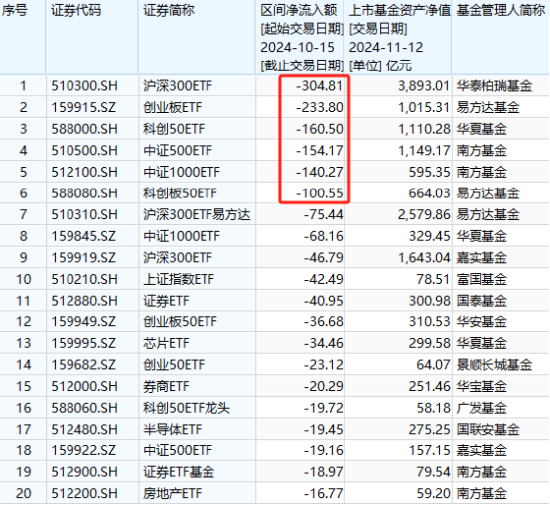This screenshot has width=550, height=505.
Task: Click fund manager 广发基金
Action: [482, 408]
